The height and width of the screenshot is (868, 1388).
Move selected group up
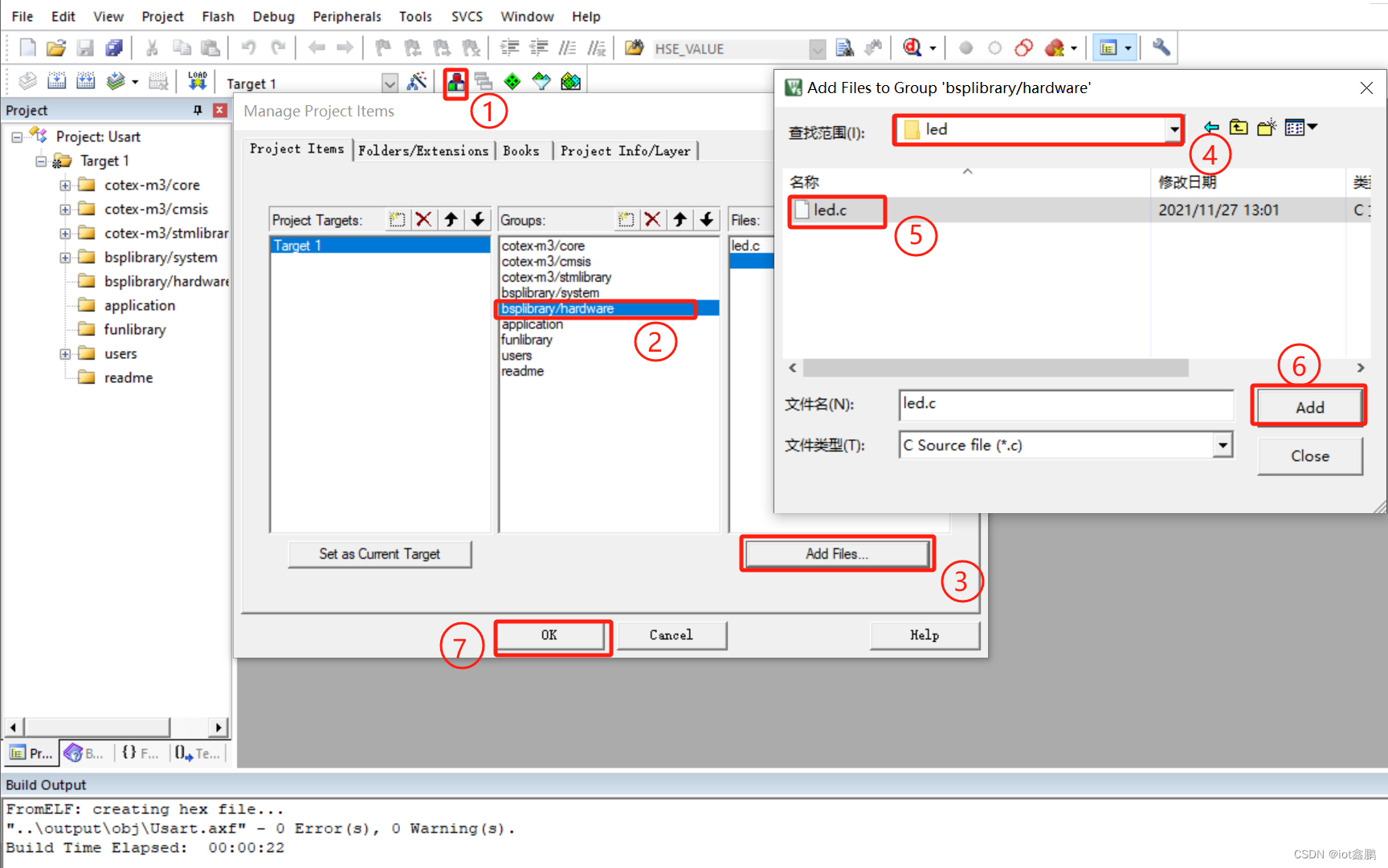pyautogui.click(x=680, y=219)
